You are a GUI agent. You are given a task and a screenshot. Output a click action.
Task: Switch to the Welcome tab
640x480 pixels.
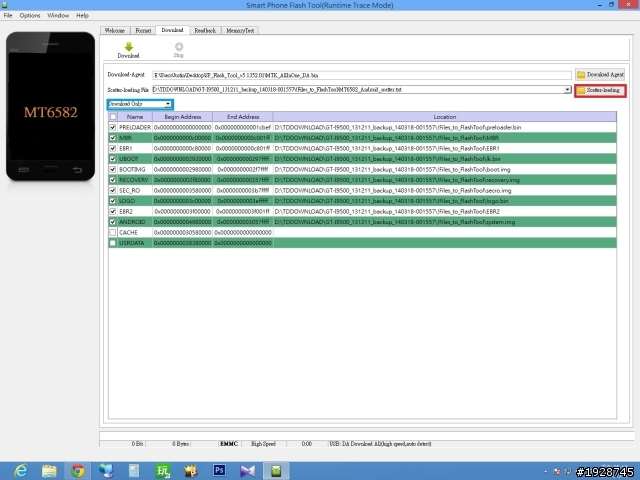point(115,31)
